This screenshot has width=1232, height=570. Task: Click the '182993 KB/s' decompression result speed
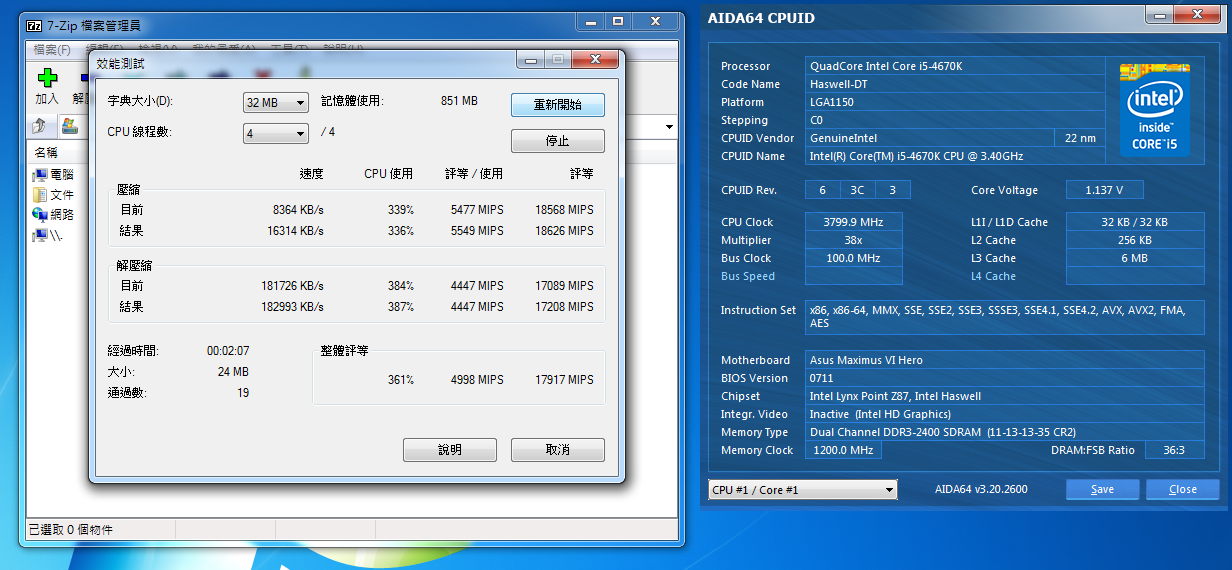(x=293, y=306)
